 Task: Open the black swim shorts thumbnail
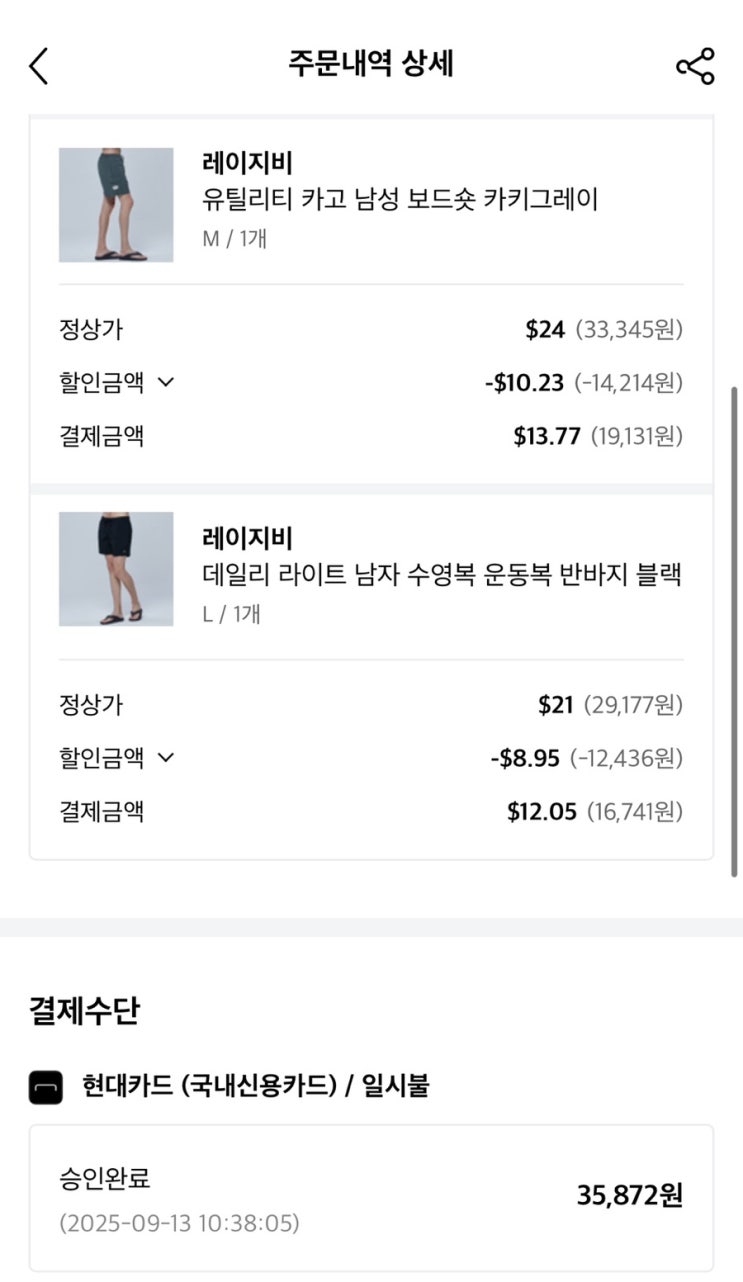tap(116, 569)
